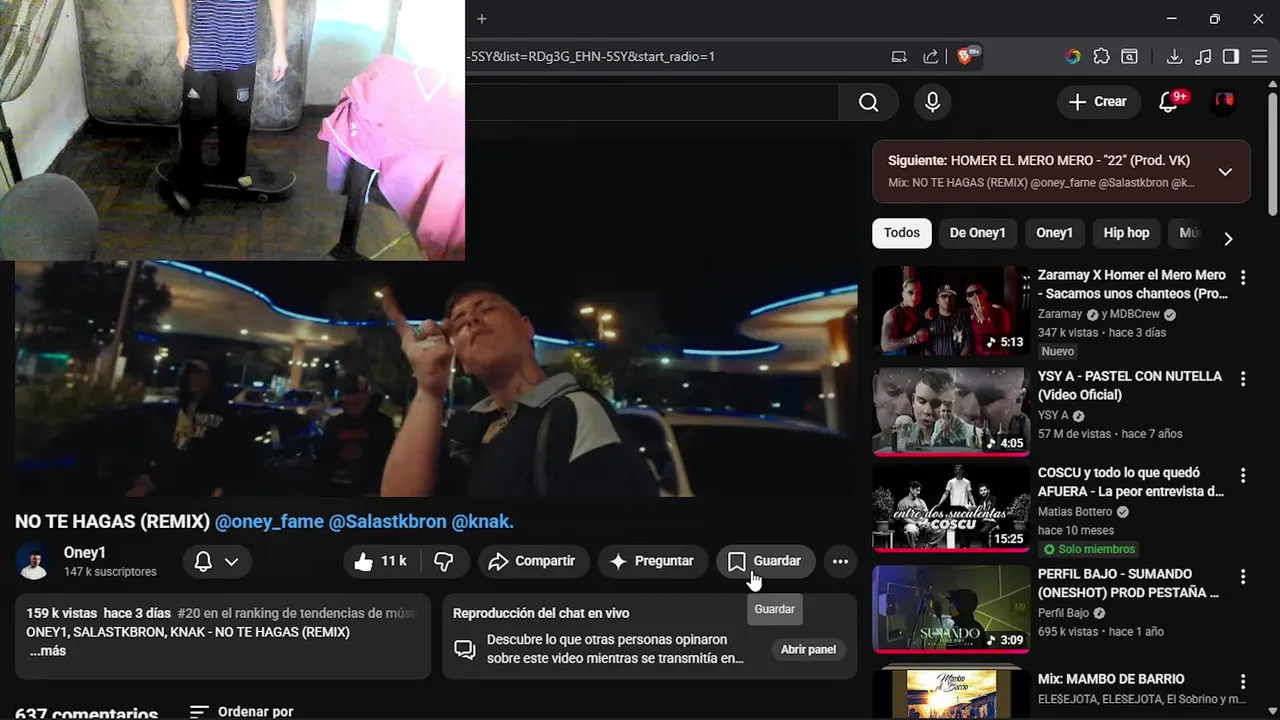
Task: Open notification bell dropdown for Oney1 subscription
Action: (x=216, y=562)
